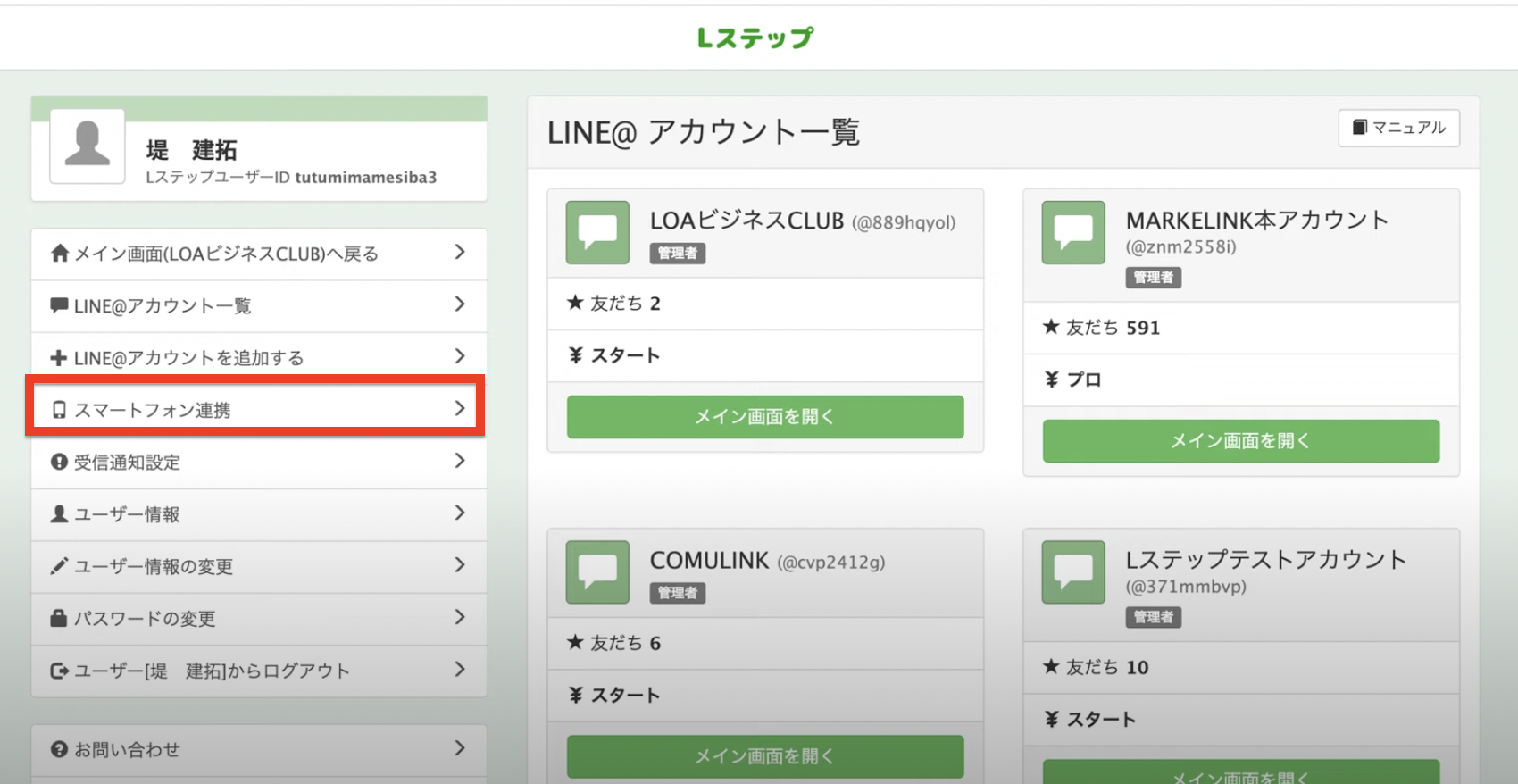Click the star icon beside 友だち 2

pyautogui.click(x=575, y=303)
